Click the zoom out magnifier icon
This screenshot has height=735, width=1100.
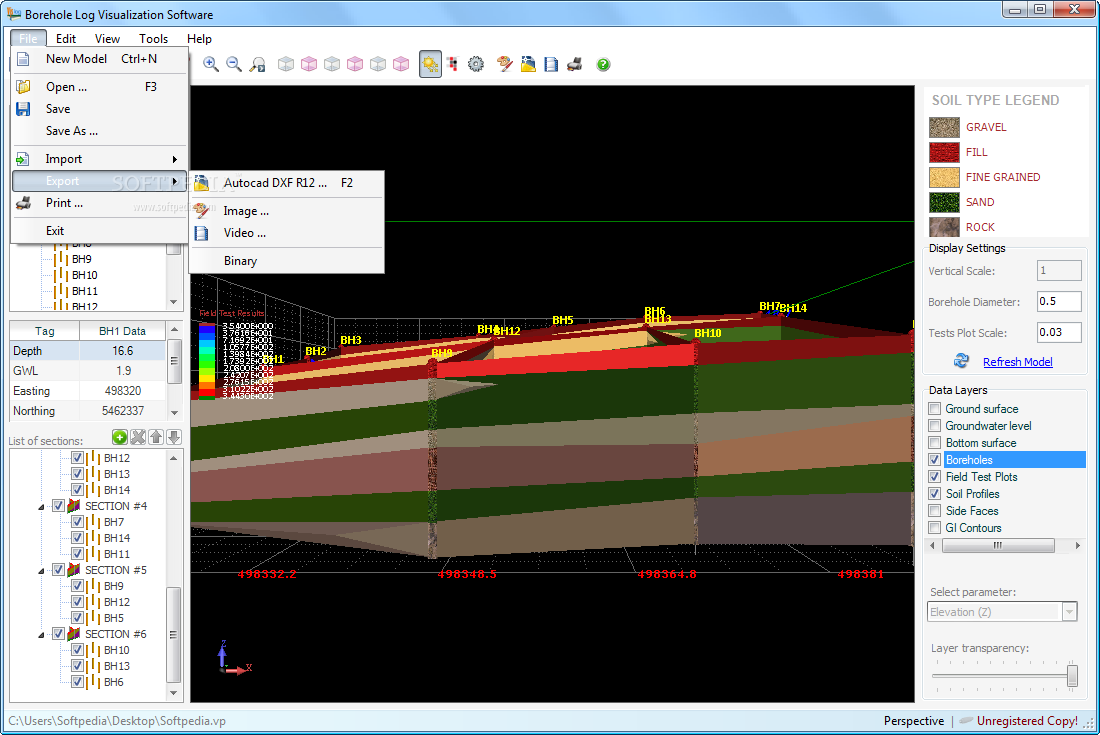[x=234, y=65]
